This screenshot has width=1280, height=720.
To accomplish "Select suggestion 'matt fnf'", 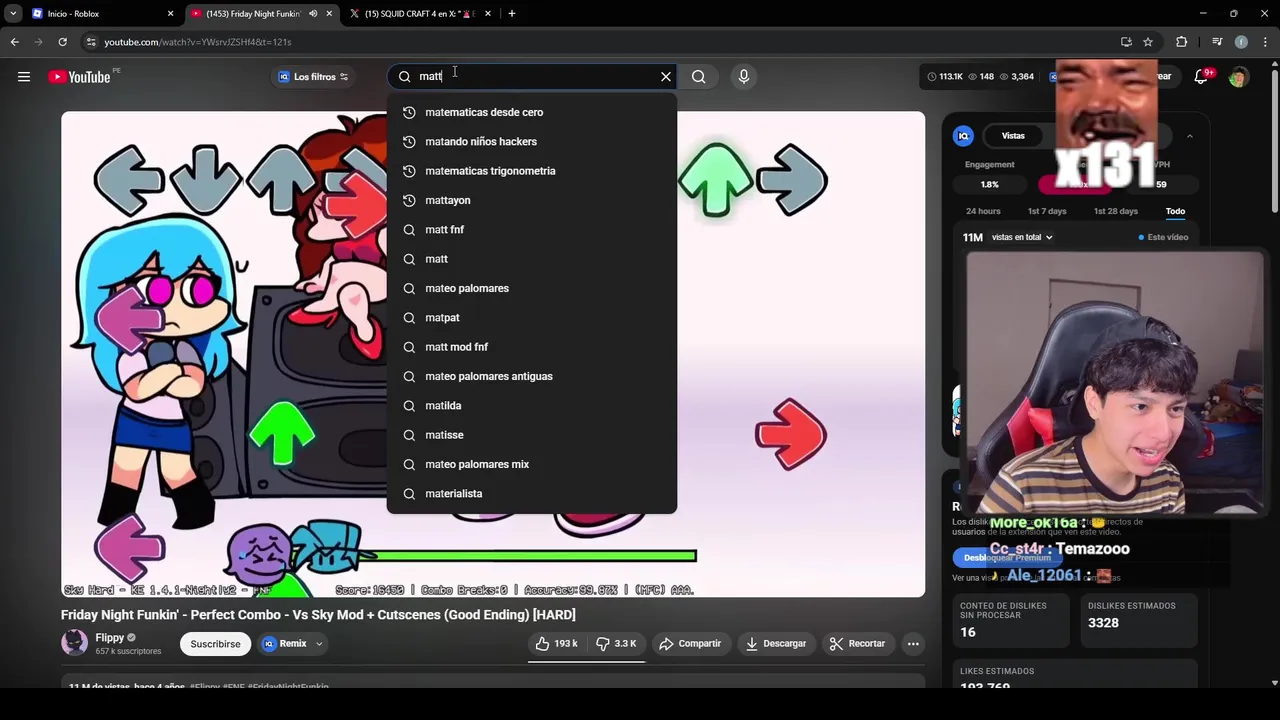I will [x=532, y=230].
